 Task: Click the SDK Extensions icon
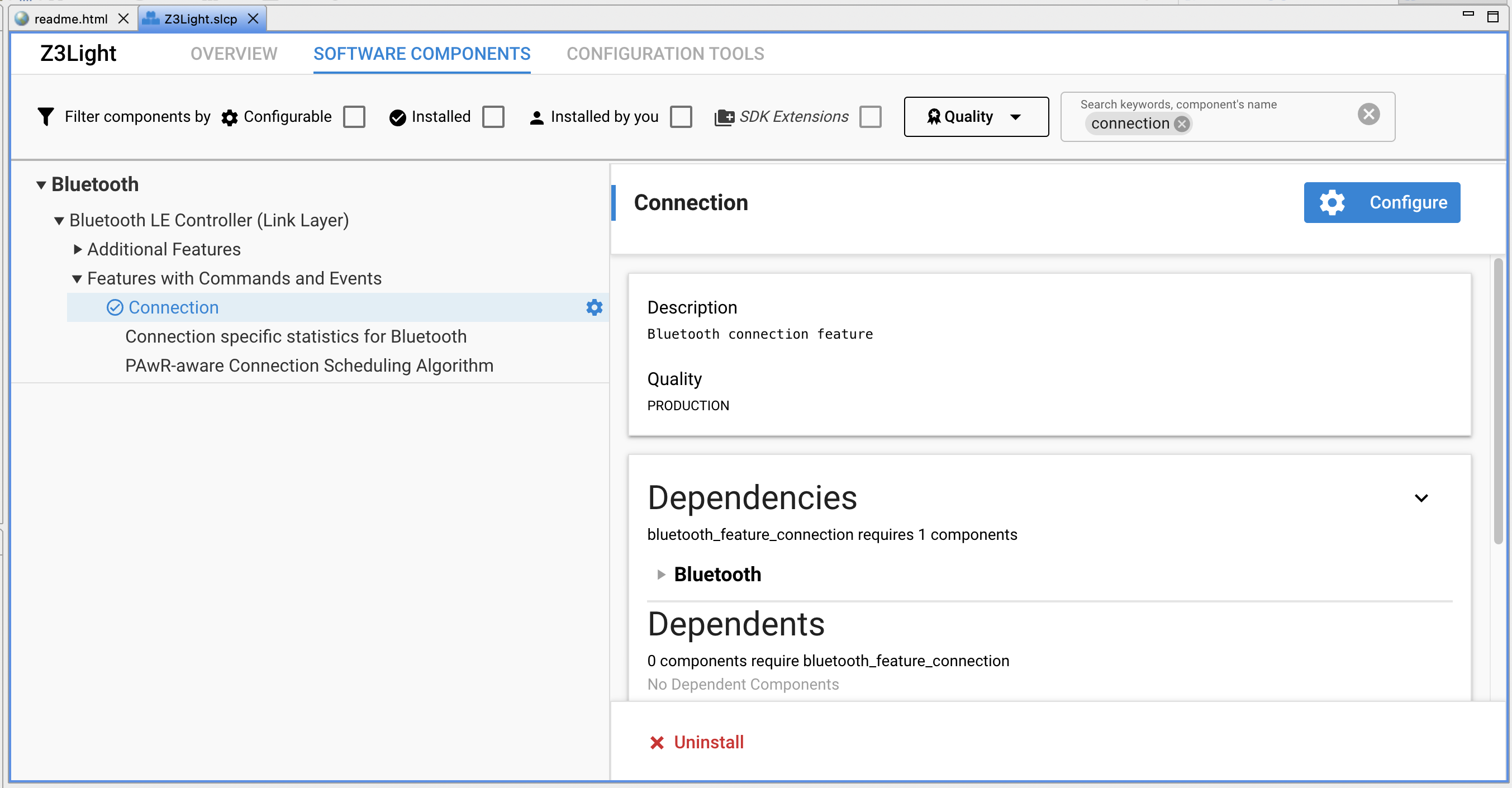tap(724, 116)
